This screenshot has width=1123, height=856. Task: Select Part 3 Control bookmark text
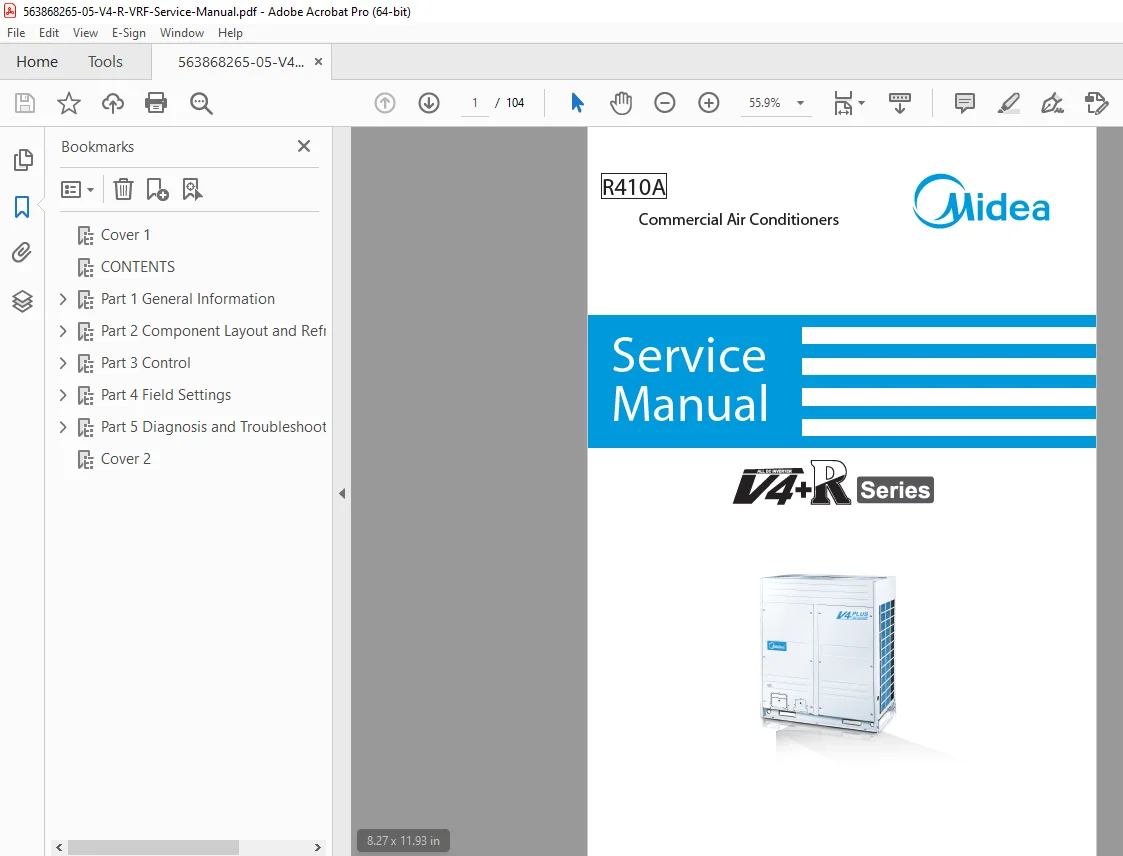[145, 363]
